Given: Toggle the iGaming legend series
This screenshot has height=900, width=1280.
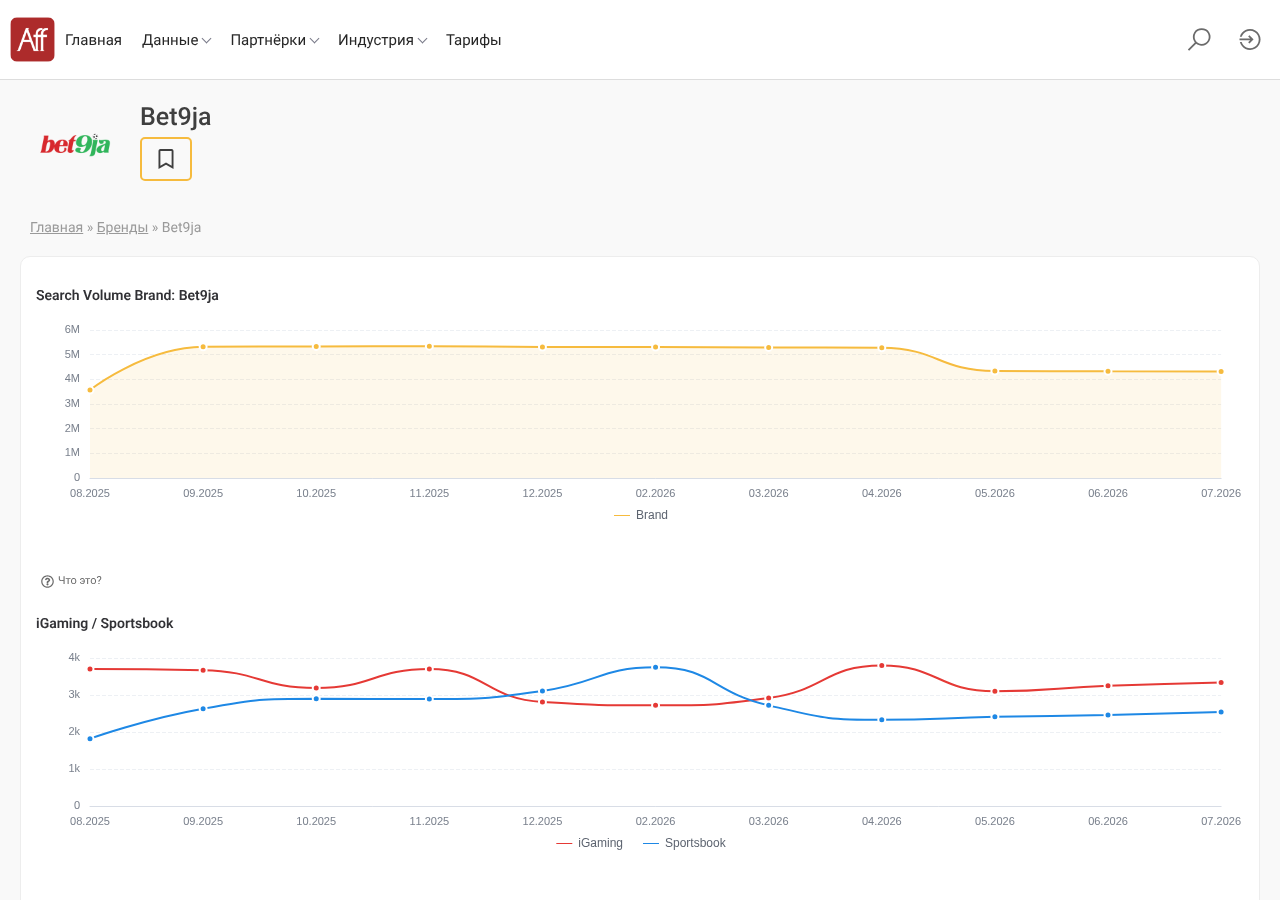Looking at the screenshot, I should (x=589, y=843).
